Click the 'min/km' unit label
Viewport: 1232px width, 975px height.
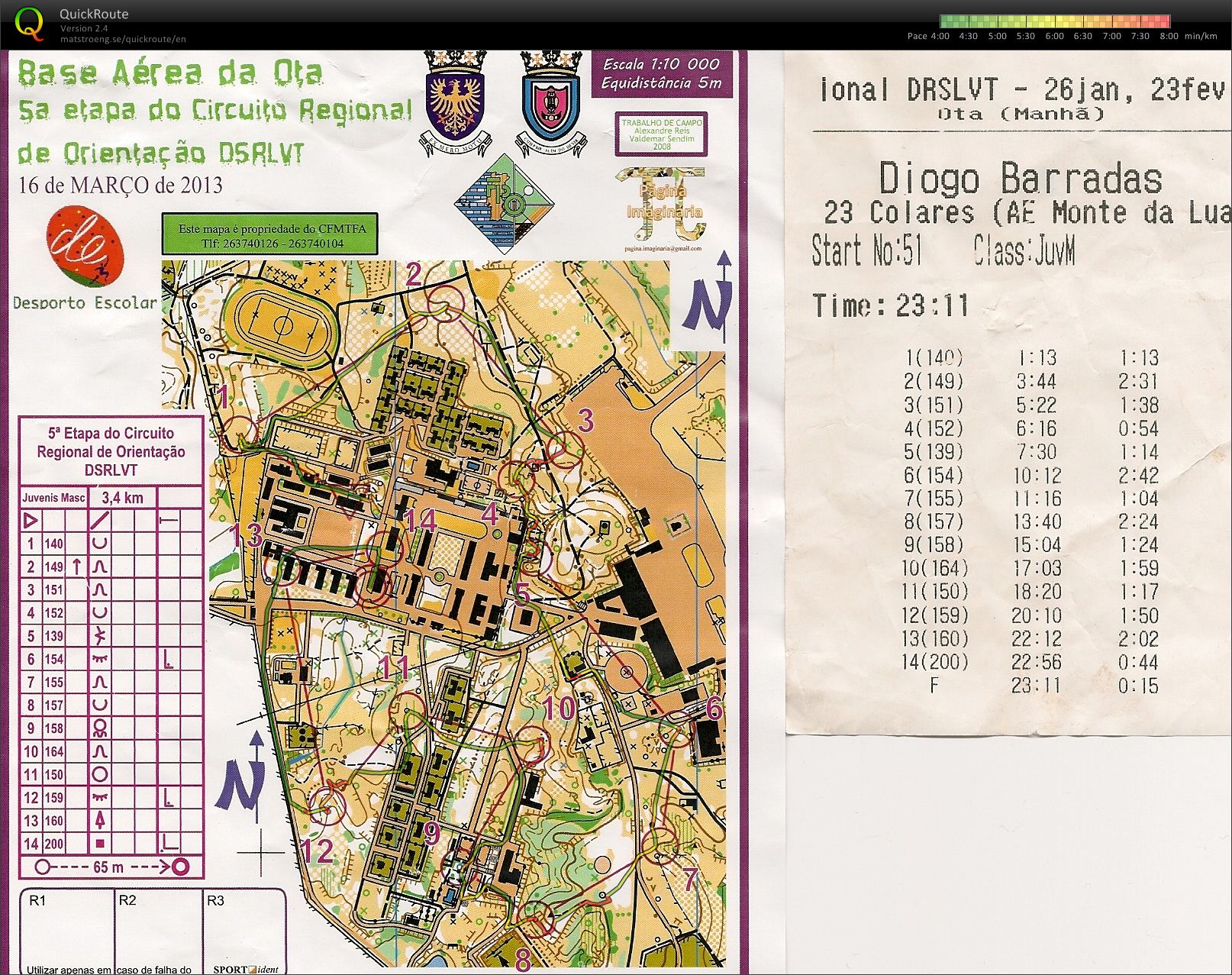[x=1201, y=36]
